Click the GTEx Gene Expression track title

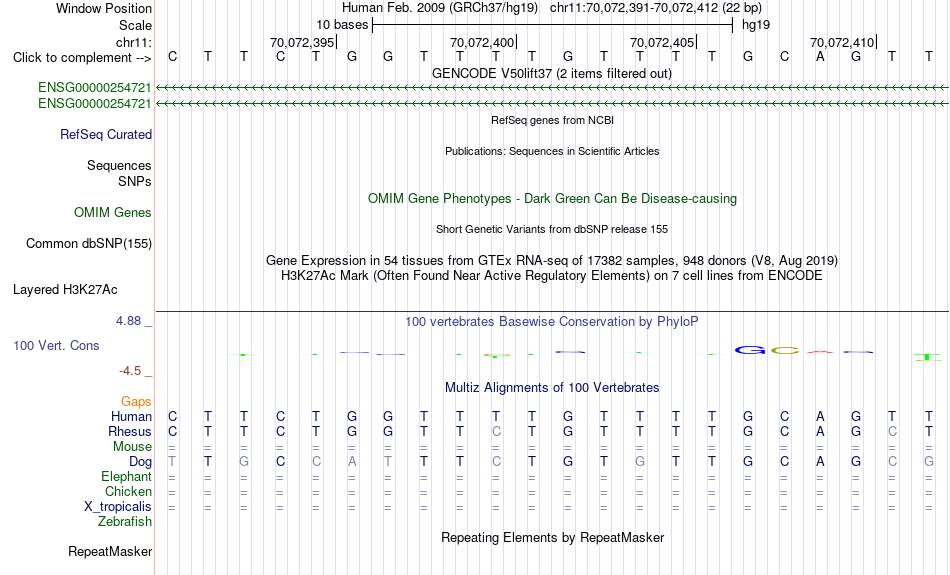point(552,261)
